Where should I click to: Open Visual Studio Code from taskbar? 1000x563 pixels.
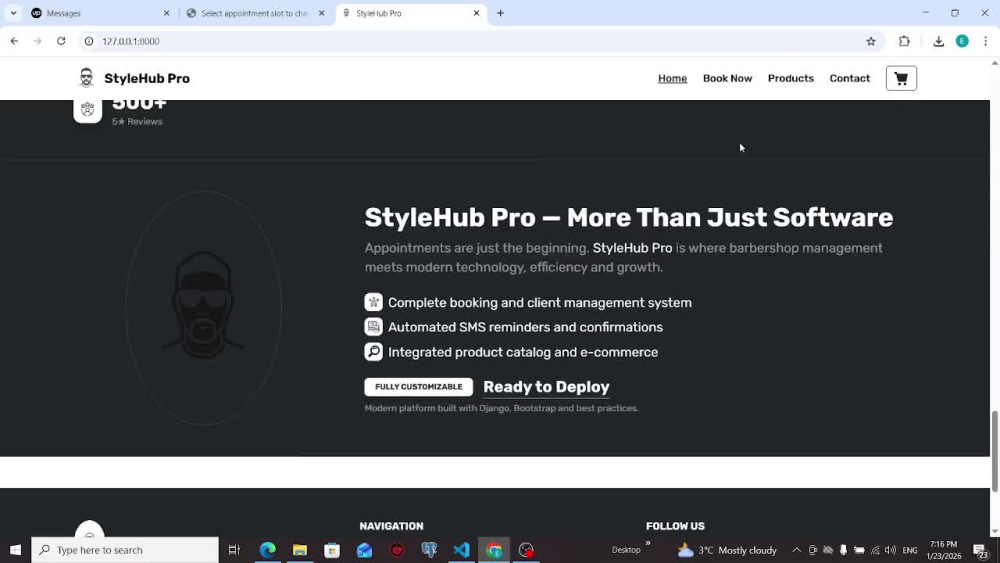(461, 550)
